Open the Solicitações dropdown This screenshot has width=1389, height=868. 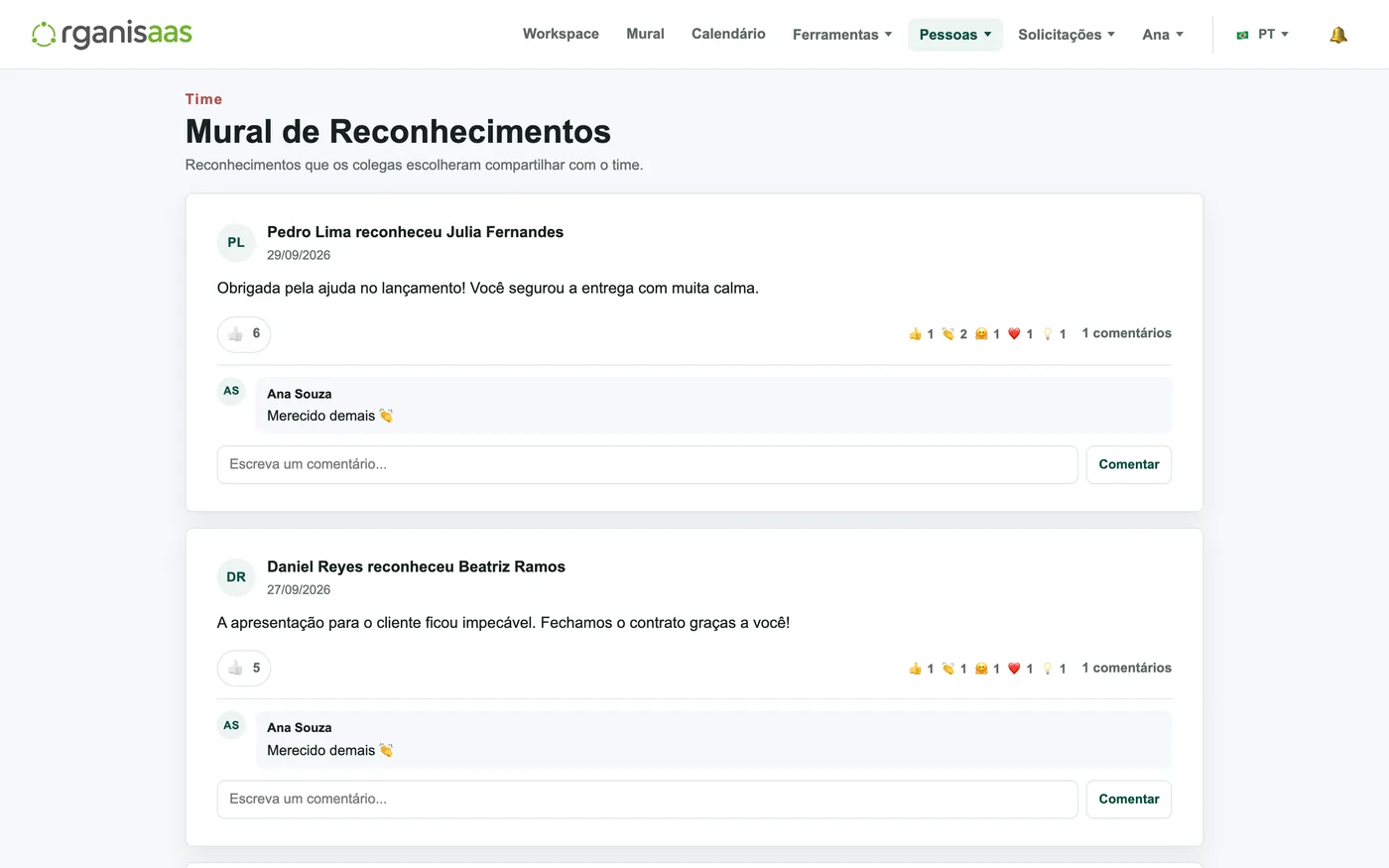[x=1067, y=35]
